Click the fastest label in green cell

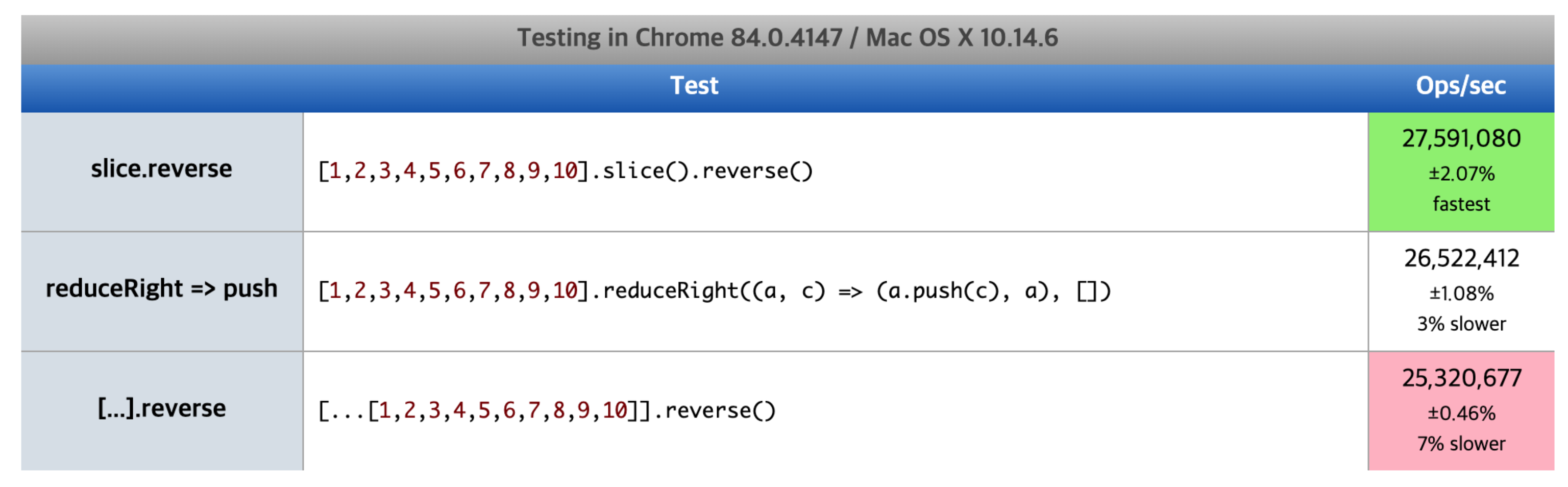[1461, 204]
